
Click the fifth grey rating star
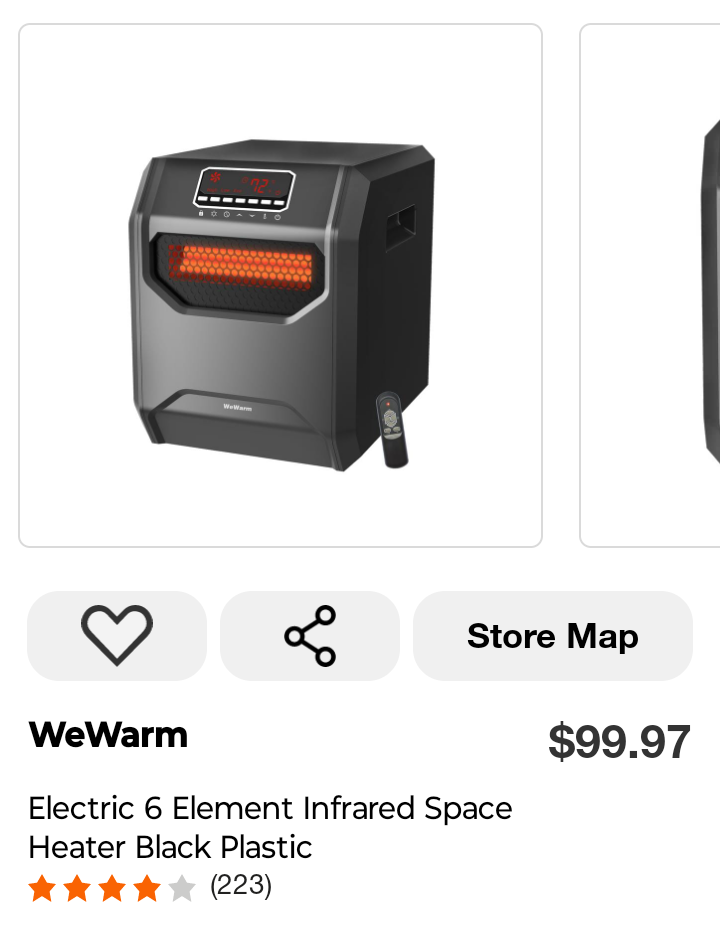coord(182,889)
